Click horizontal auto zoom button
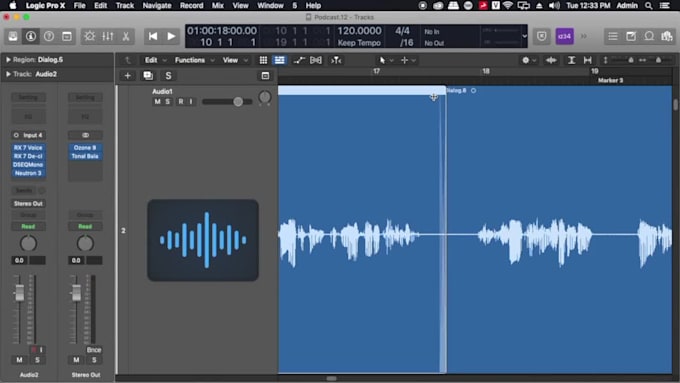This screenshot has width=680, height=383. tap(588, 60)
